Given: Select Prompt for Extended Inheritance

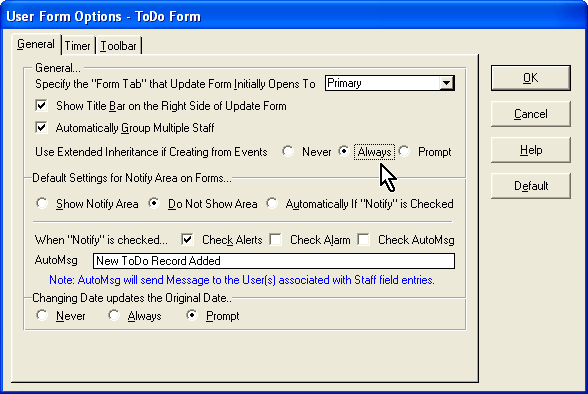Looking at the screenshot, I should [x=404, y=151].
